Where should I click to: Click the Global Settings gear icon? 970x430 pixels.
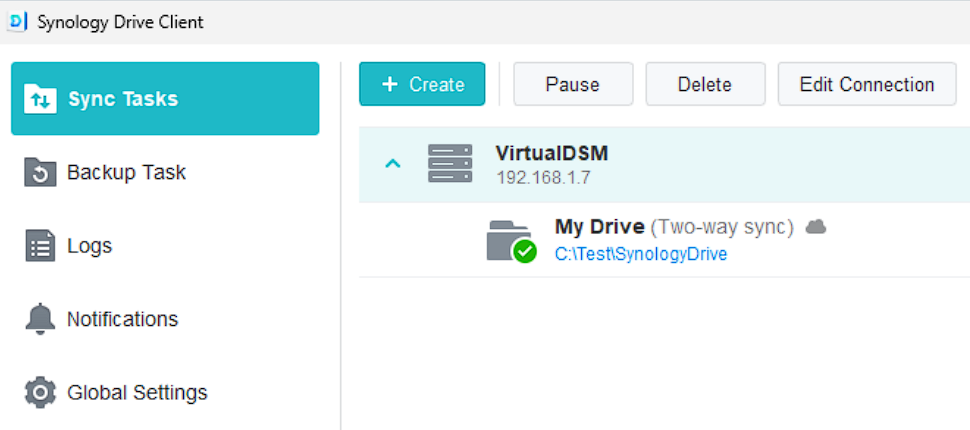tap(40, 392)
